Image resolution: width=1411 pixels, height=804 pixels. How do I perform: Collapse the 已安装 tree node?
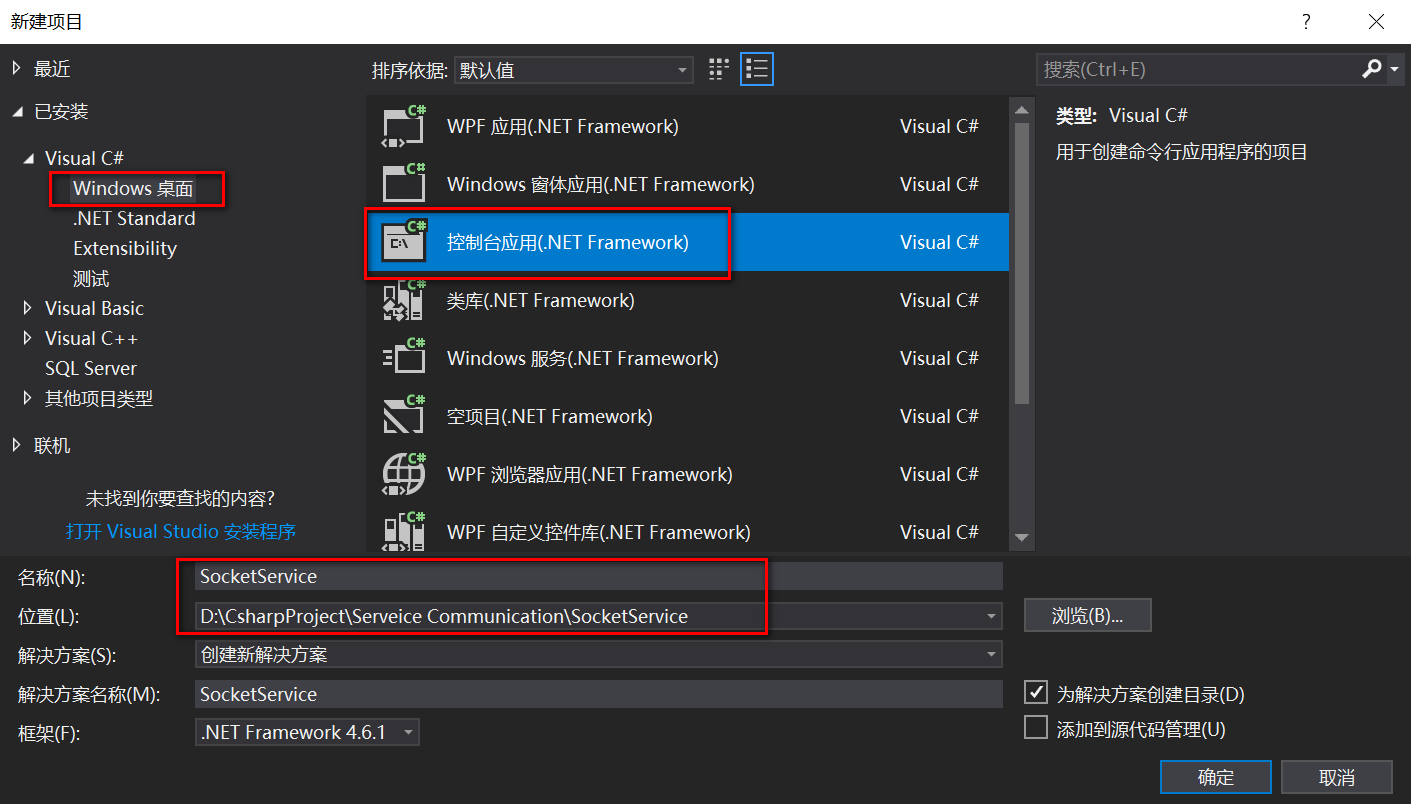click(17, 111)
